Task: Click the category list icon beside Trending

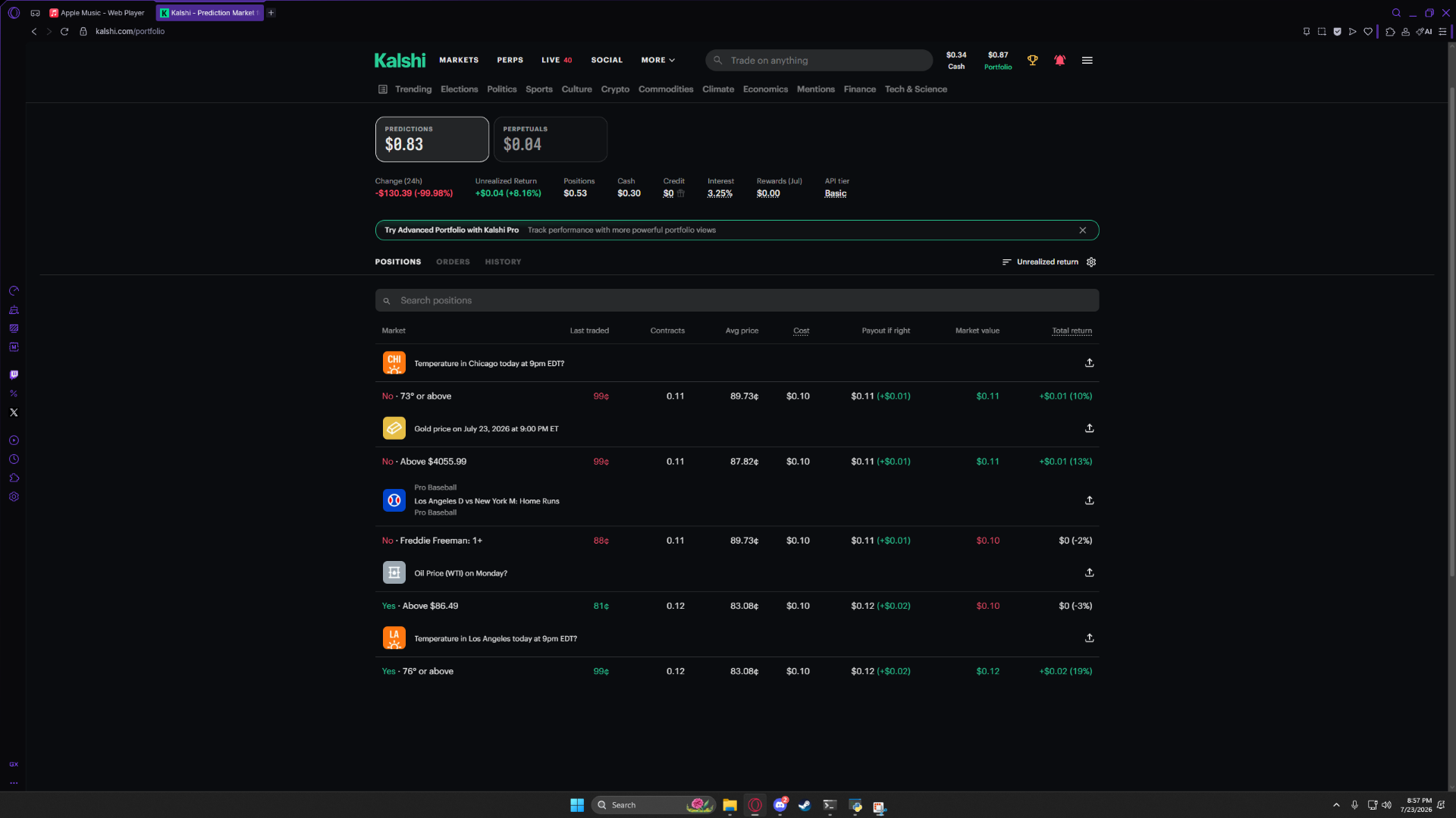Action: click(x=383, y=89)
